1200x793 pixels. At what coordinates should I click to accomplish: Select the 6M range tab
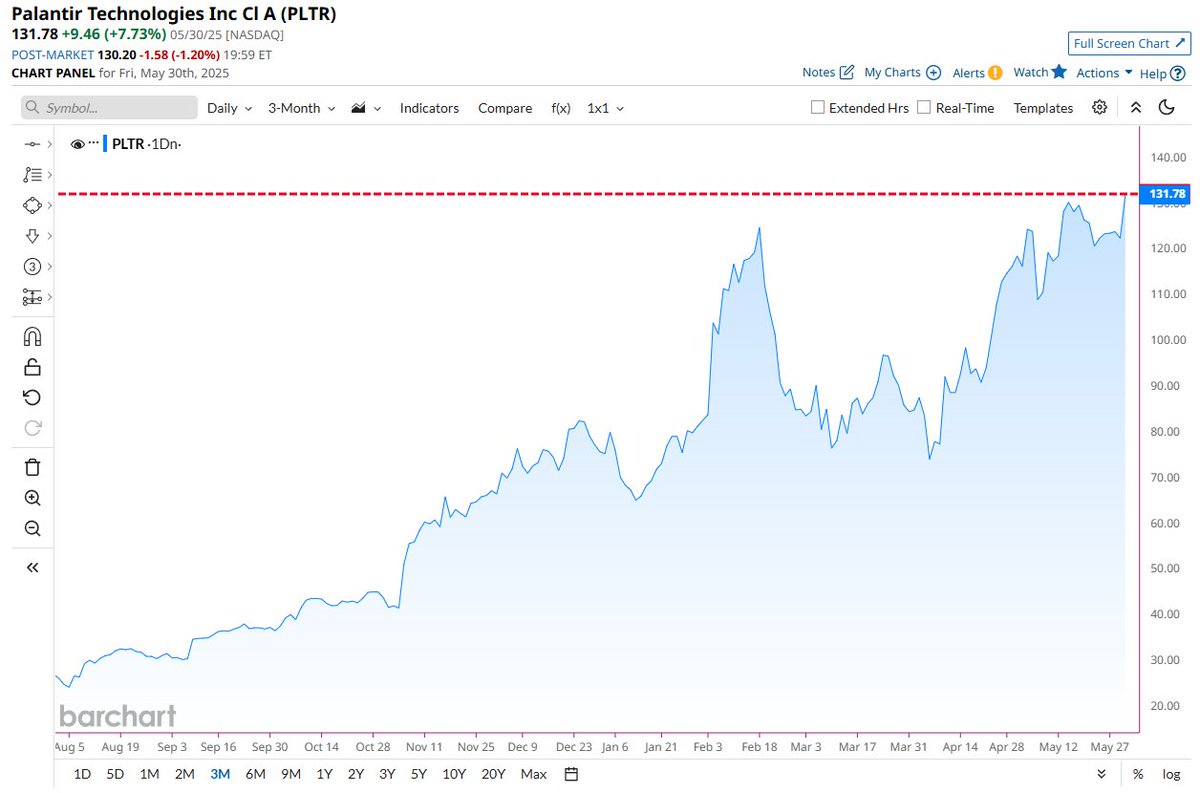click(x=255, y=774)
